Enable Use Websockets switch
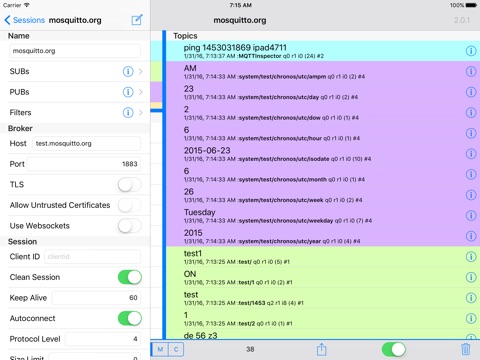The height and width of the screenshot is (360, 480). [130, 226]
